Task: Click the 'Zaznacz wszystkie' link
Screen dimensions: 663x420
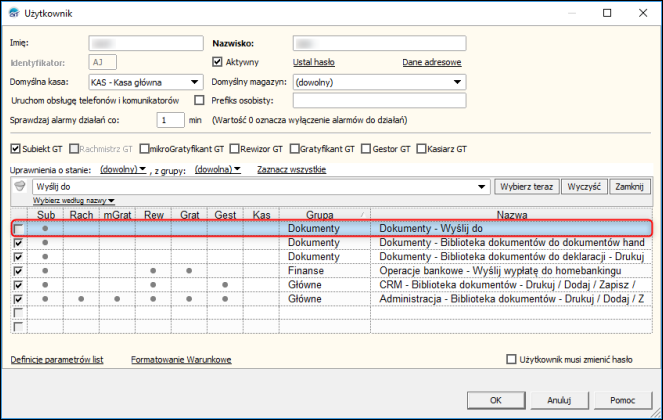Action: tap(291, 169)
